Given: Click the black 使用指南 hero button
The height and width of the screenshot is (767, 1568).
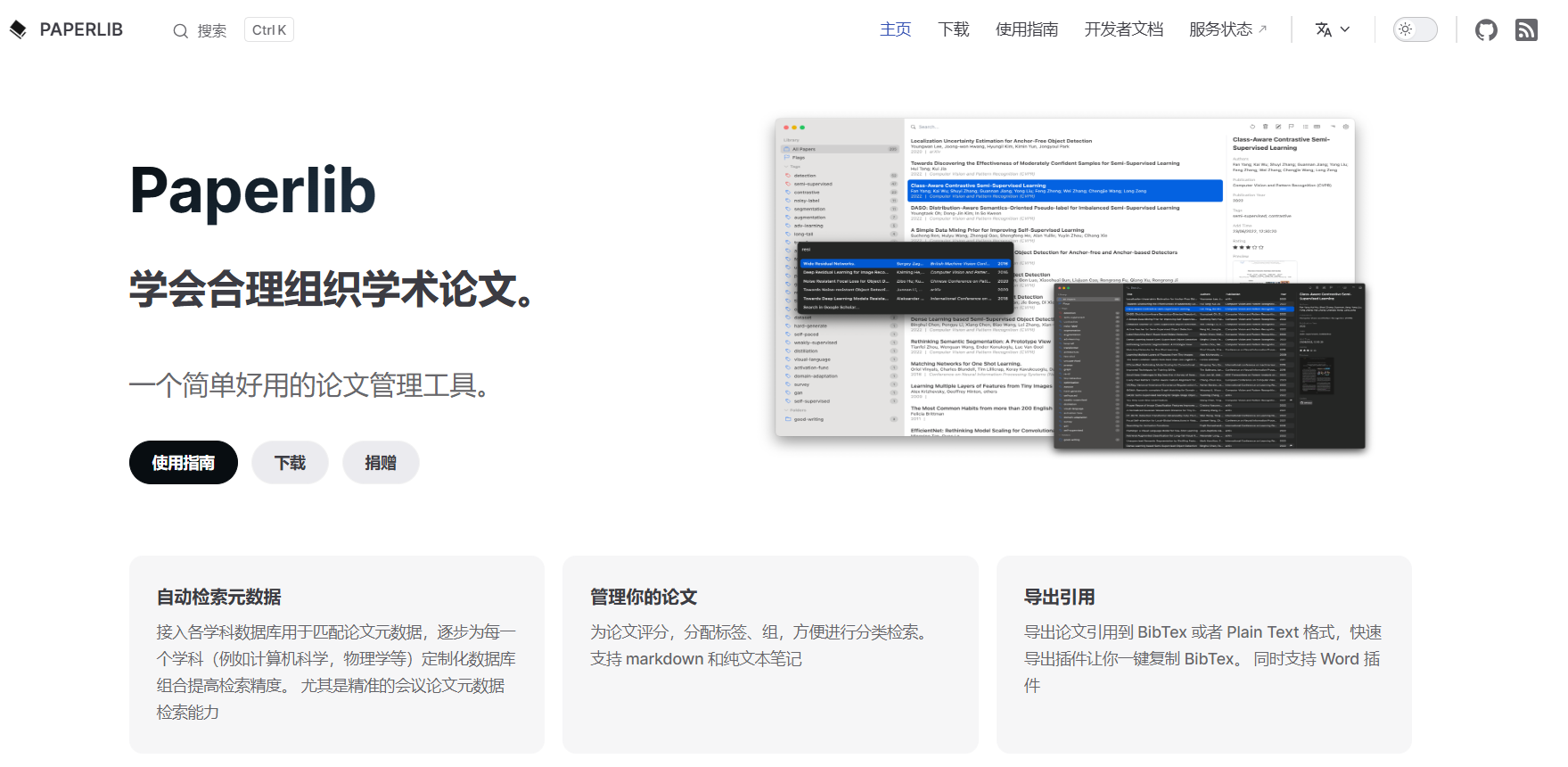Looking at the screenshot, I should point(184,463).
